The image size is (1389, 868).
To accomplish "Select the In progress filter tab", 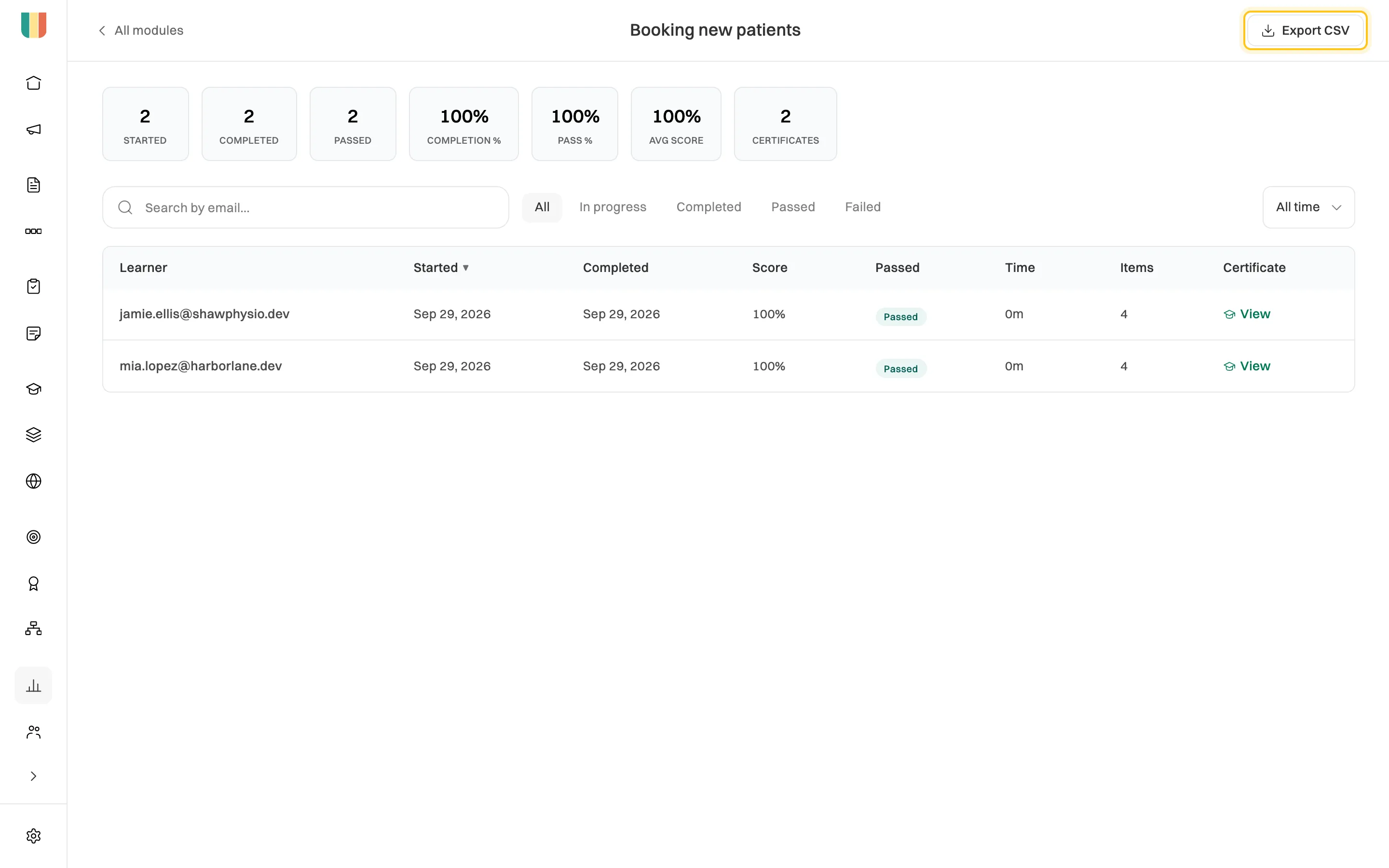I will tap(613, 207).
